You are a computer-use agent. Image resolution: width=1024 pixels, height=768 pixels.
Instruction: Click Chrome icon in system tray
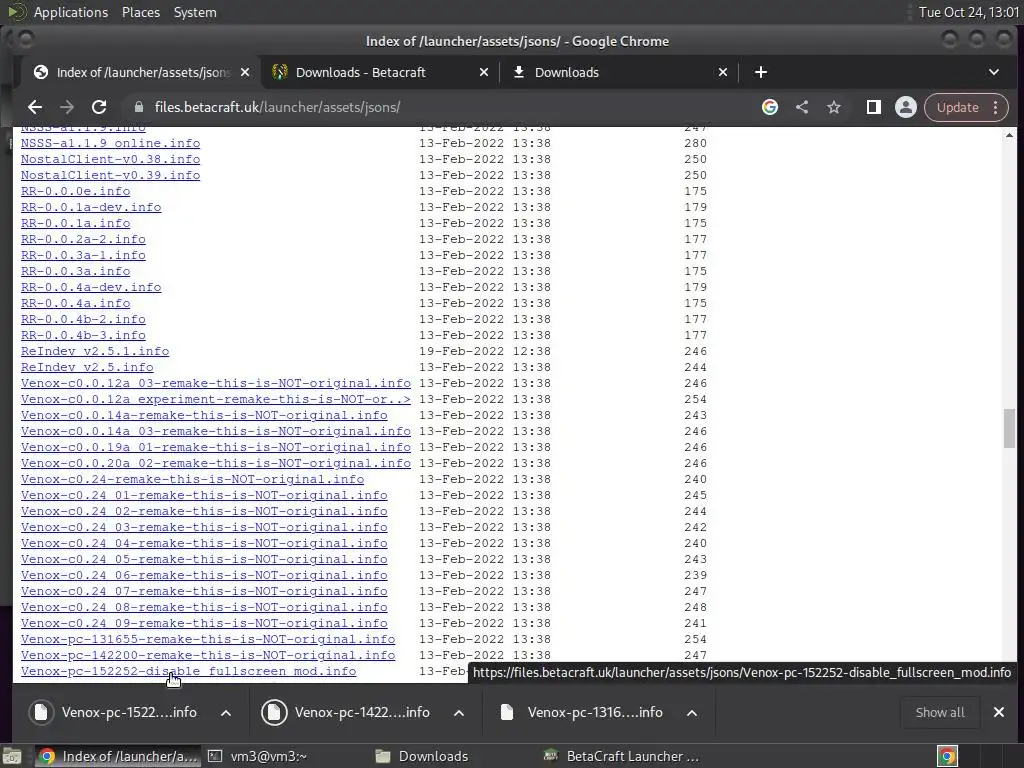[948, 756]
